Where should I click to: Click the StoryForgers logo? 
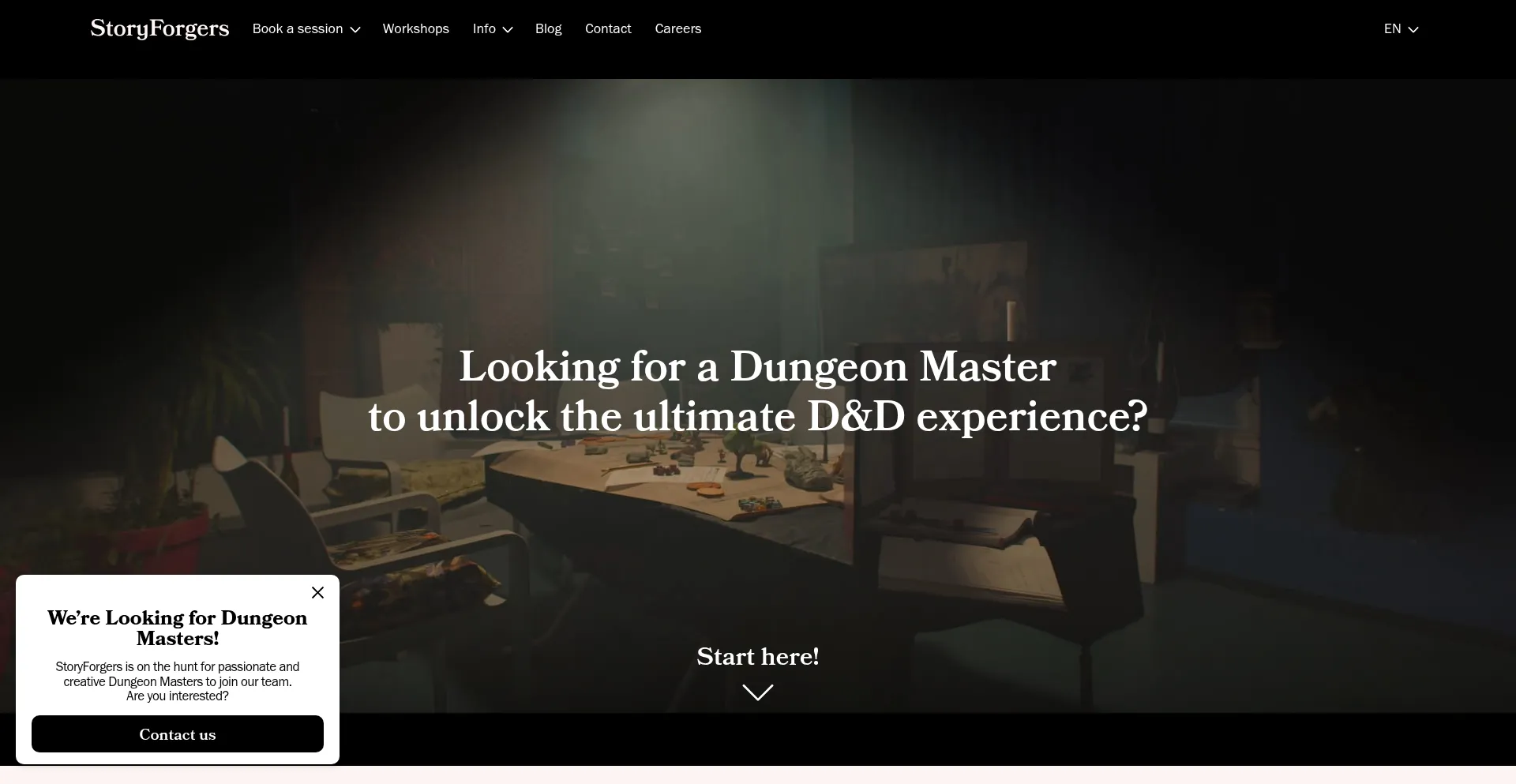coord(159,28)
